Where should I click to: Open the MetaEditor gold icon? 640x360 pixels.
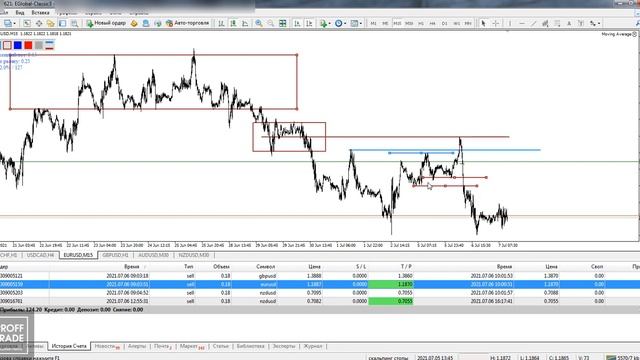(x=134, y=23)
